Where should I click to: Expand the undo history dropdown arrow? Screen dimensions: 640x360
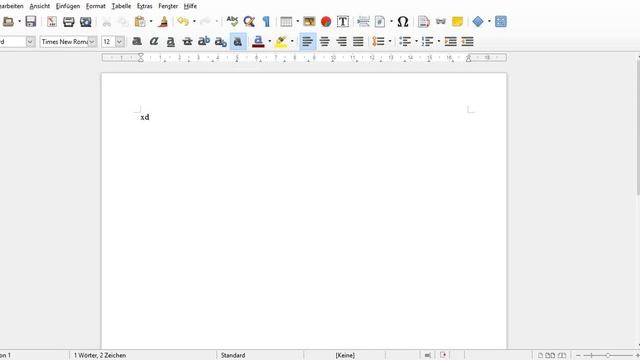click(194, 22)
